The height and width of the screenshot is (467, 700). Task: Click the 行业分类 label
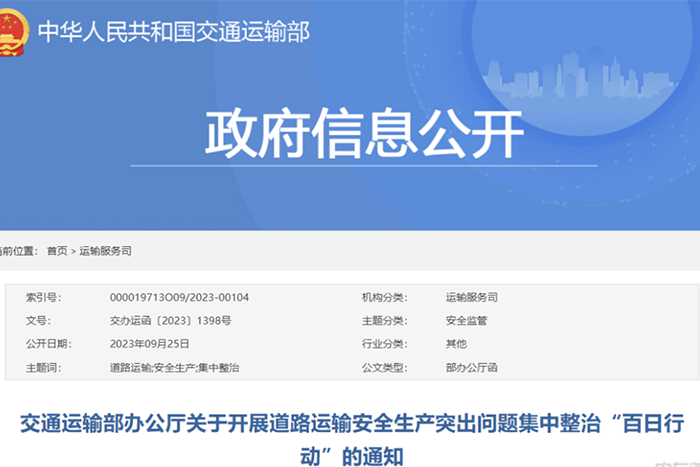click(384, 344)
